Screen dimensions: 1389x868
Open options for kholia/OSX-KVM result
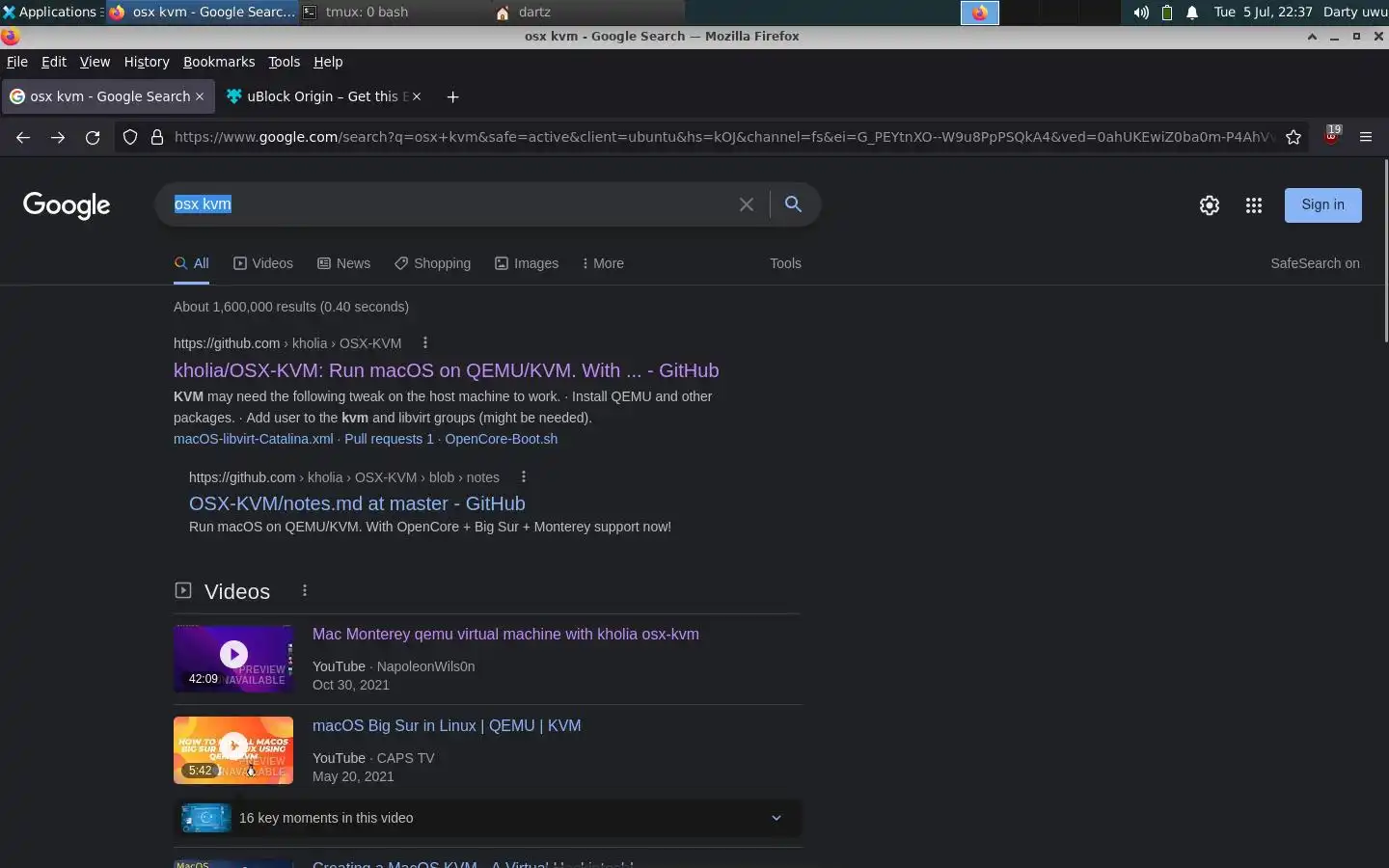[425, 343]
